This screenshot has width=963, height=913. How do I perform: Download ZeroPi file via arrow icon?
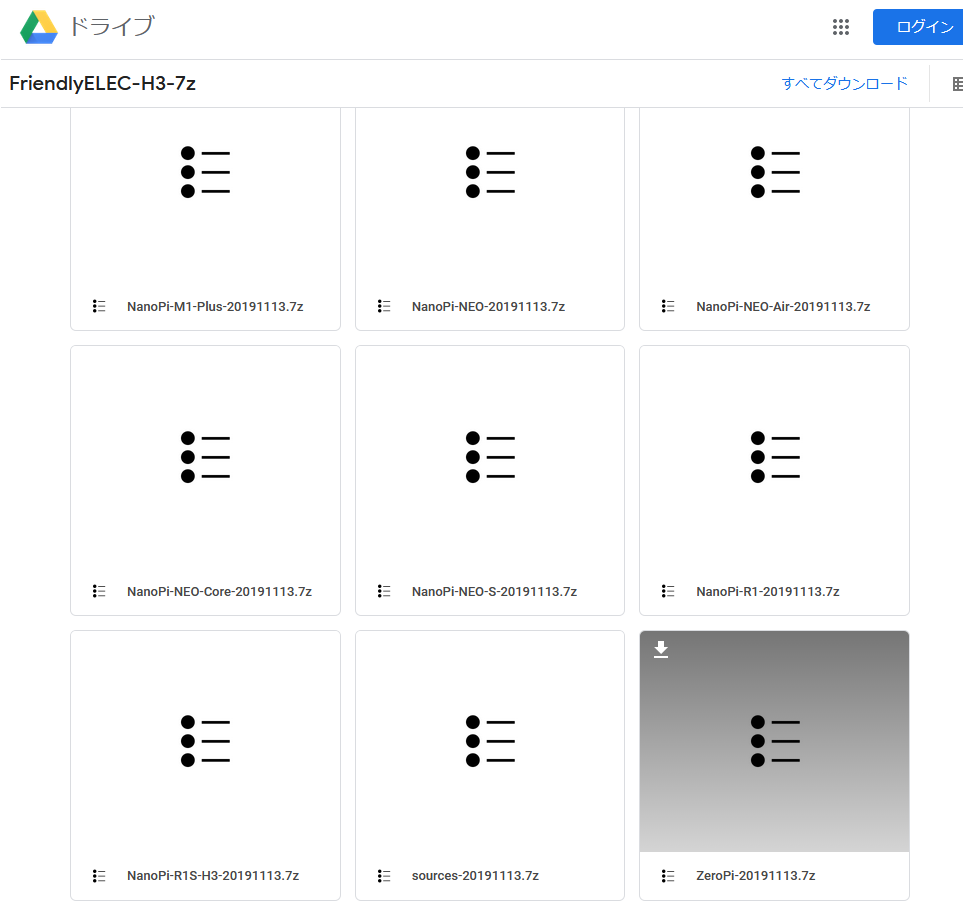[x=661, y=649]
